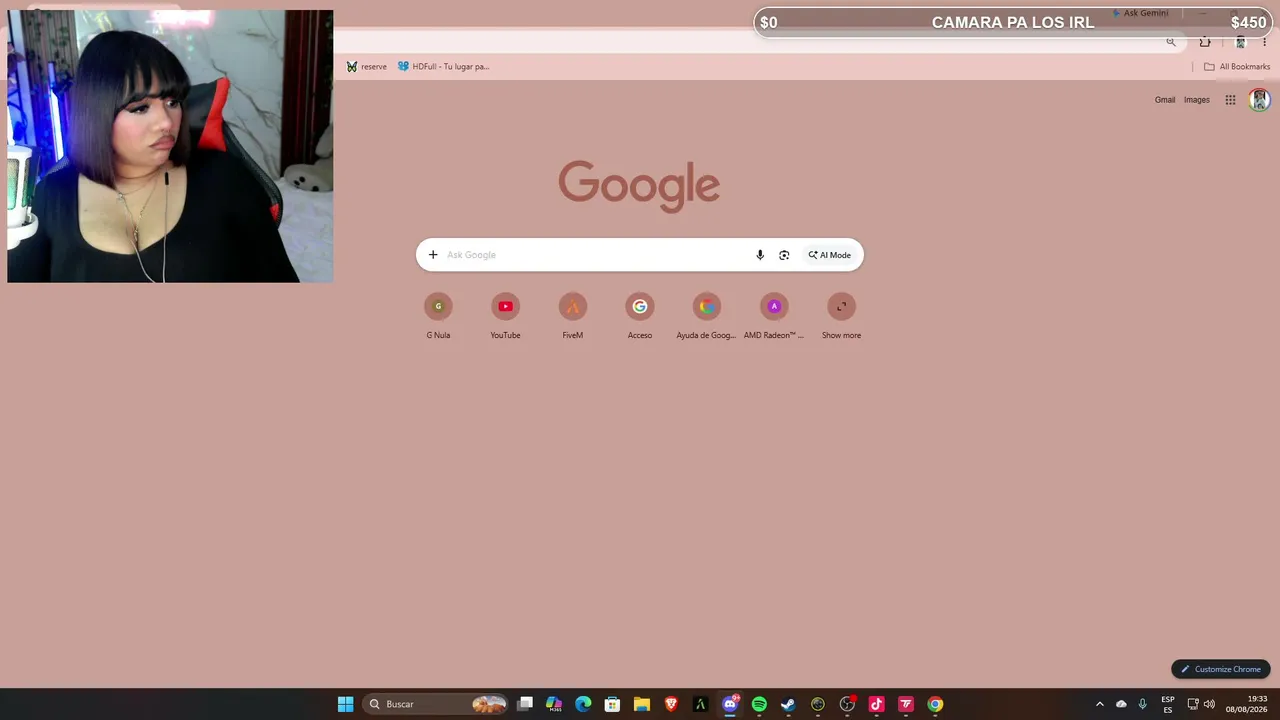Show hidden system tray icons
Image resolution: width=1280 pixels, height=720 pixels.
coord(1099,704)
